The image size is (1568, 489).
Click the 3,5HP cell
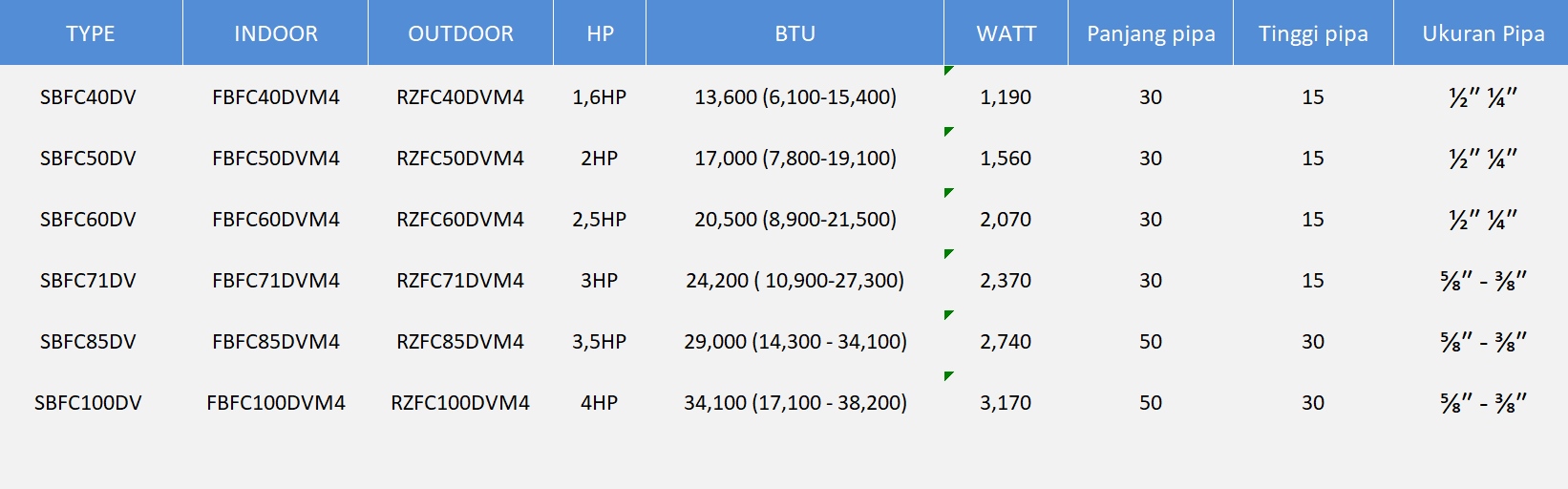pos(599,342)
